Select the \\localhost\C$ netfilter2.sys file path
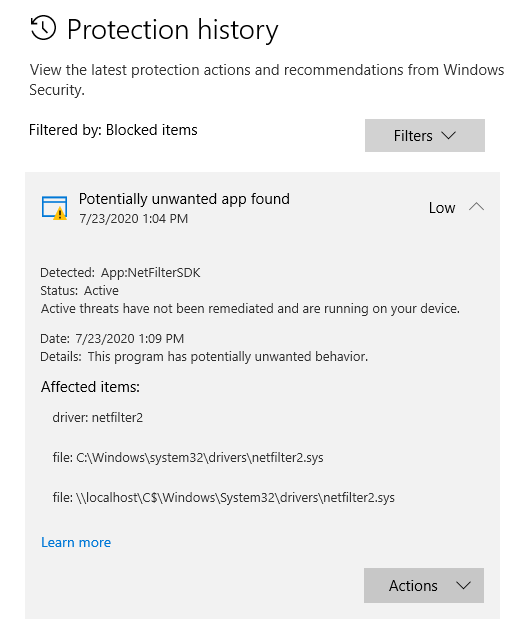This screenshot has height=634, width=528. click(224, 497)
